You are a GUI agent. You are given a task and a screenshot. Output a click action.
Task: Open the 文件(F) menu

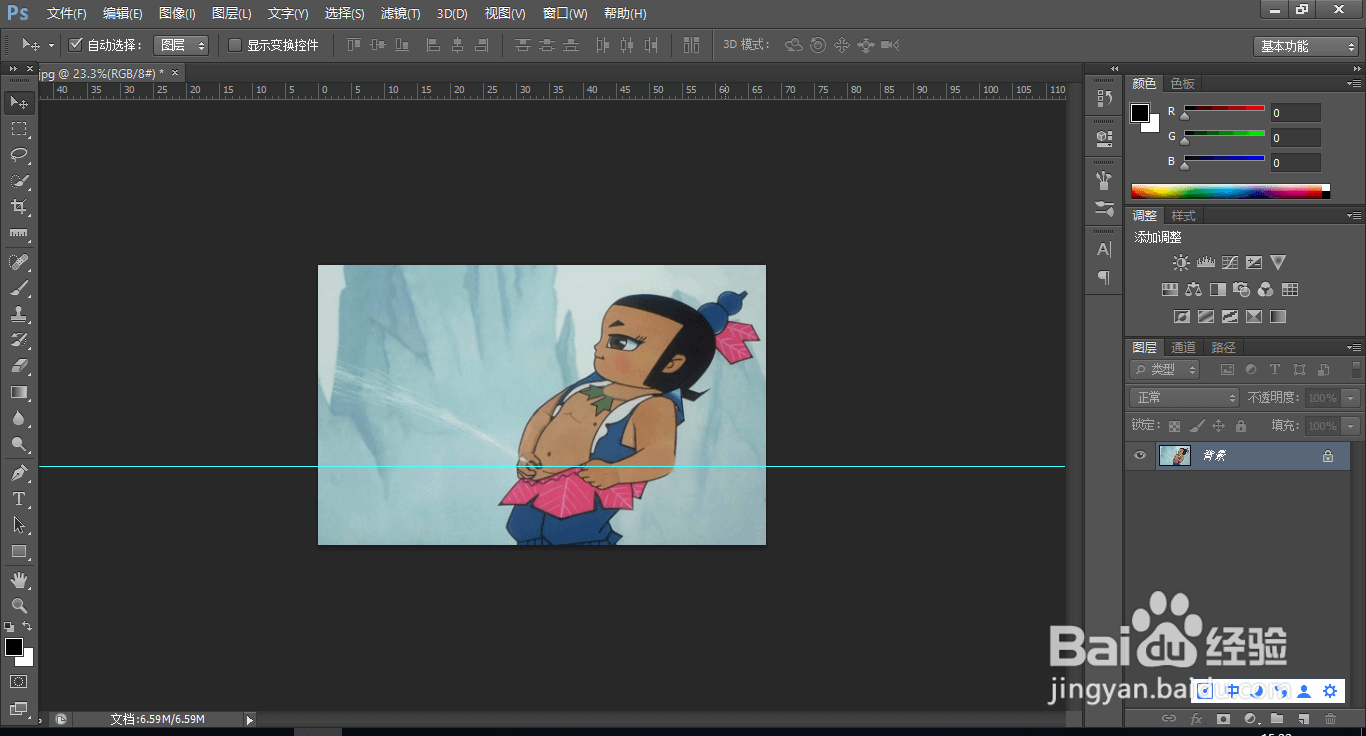tap(67, 14)
